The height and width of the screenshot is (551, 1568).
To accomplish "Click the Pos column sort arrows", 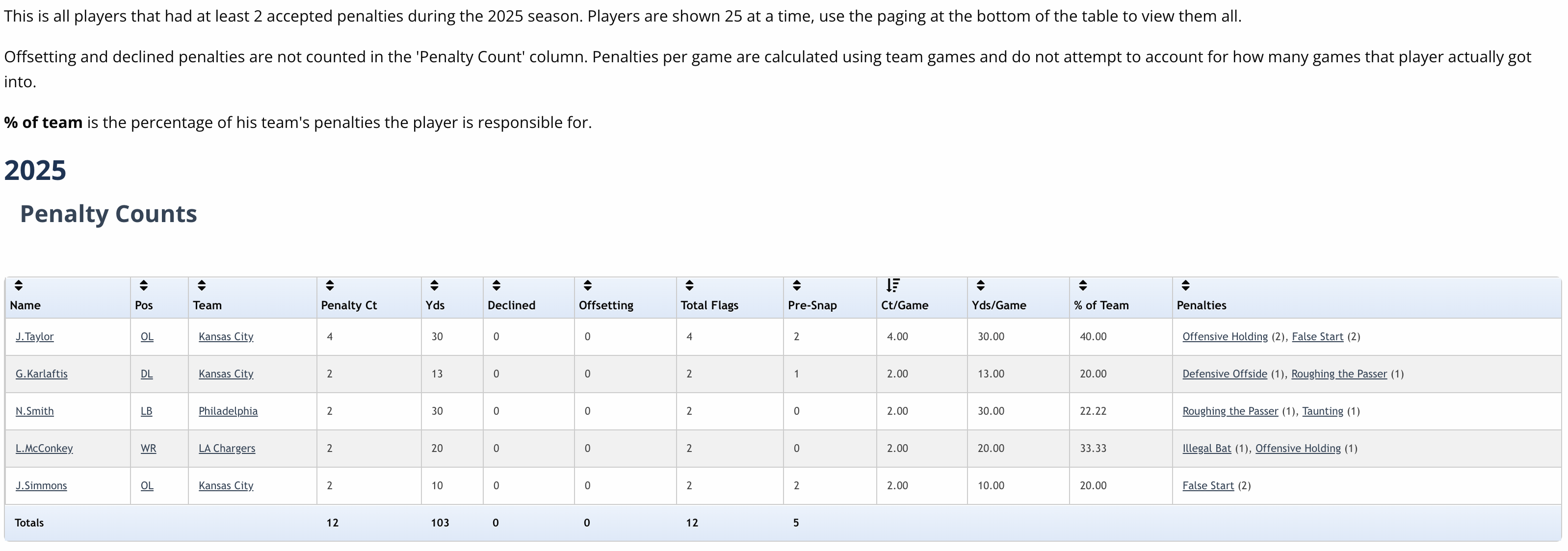I will pyautogui.click(x=144, y=285).
